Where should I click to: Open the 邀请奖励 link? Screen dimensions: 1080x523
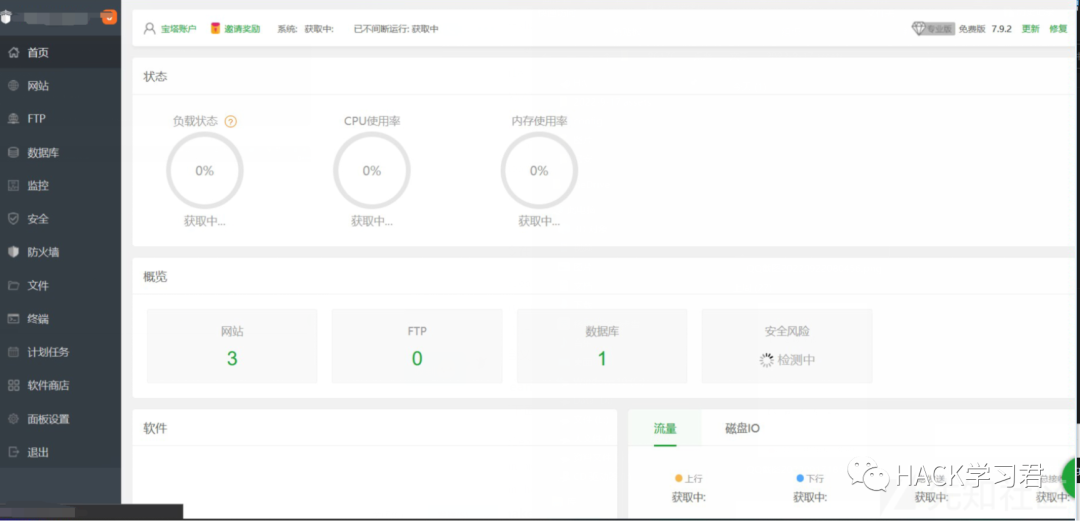click(x=242, y=29)
